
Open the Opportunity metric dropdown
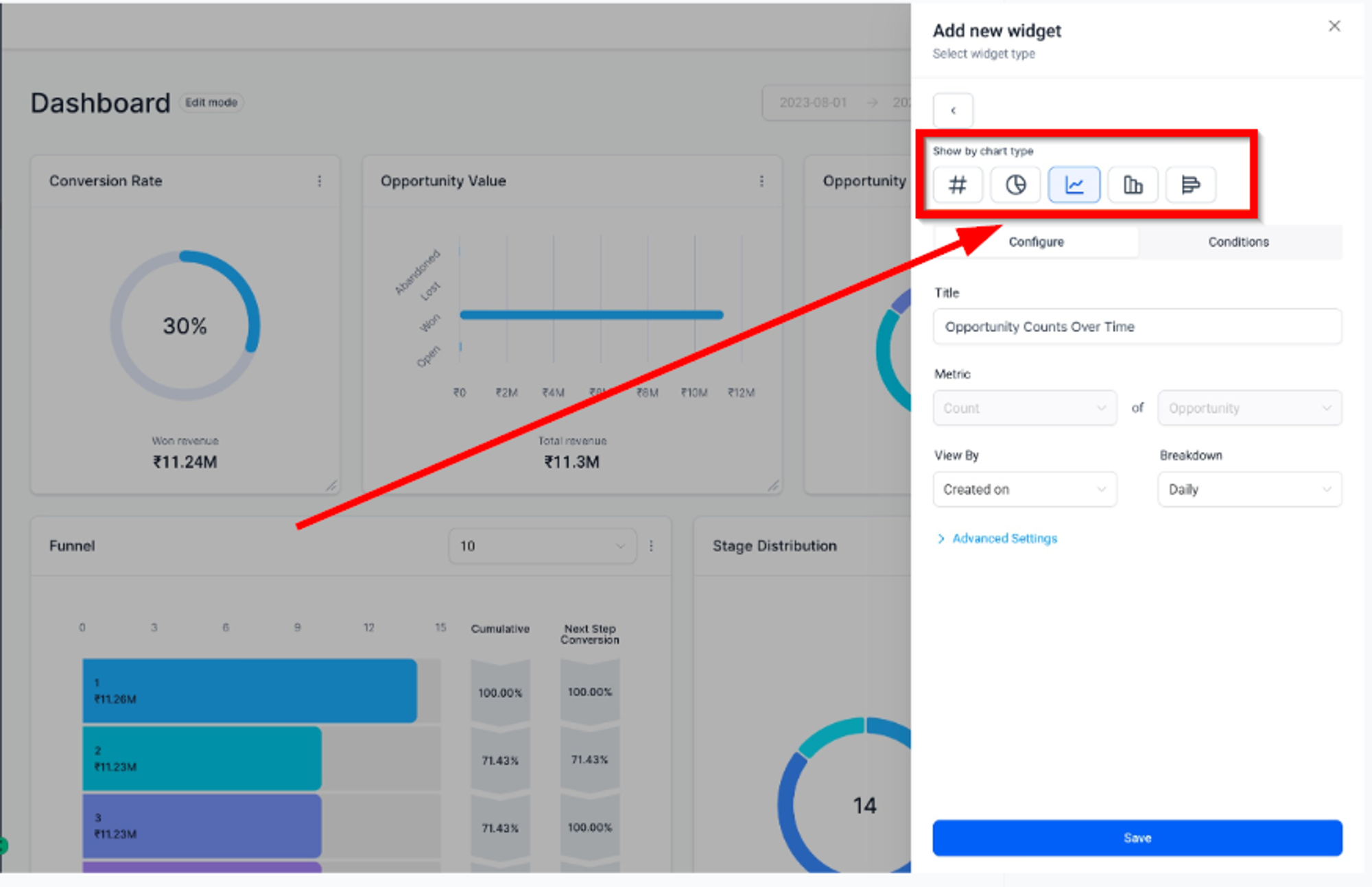pos(1250,408)
